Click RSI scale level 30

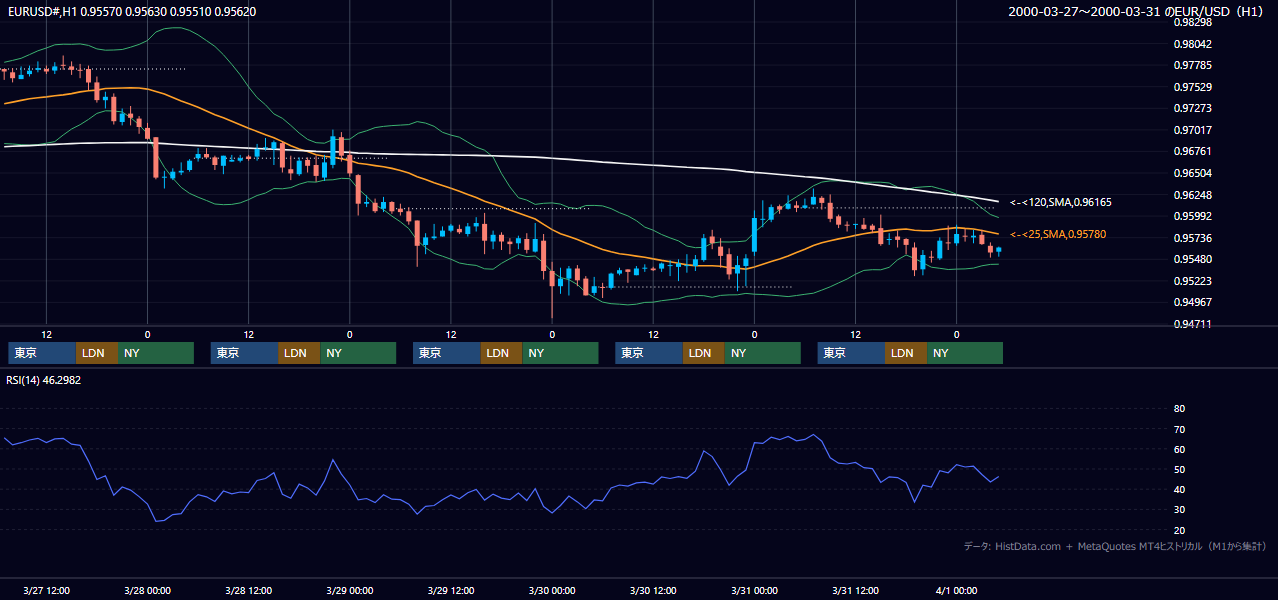[1179, 510]
